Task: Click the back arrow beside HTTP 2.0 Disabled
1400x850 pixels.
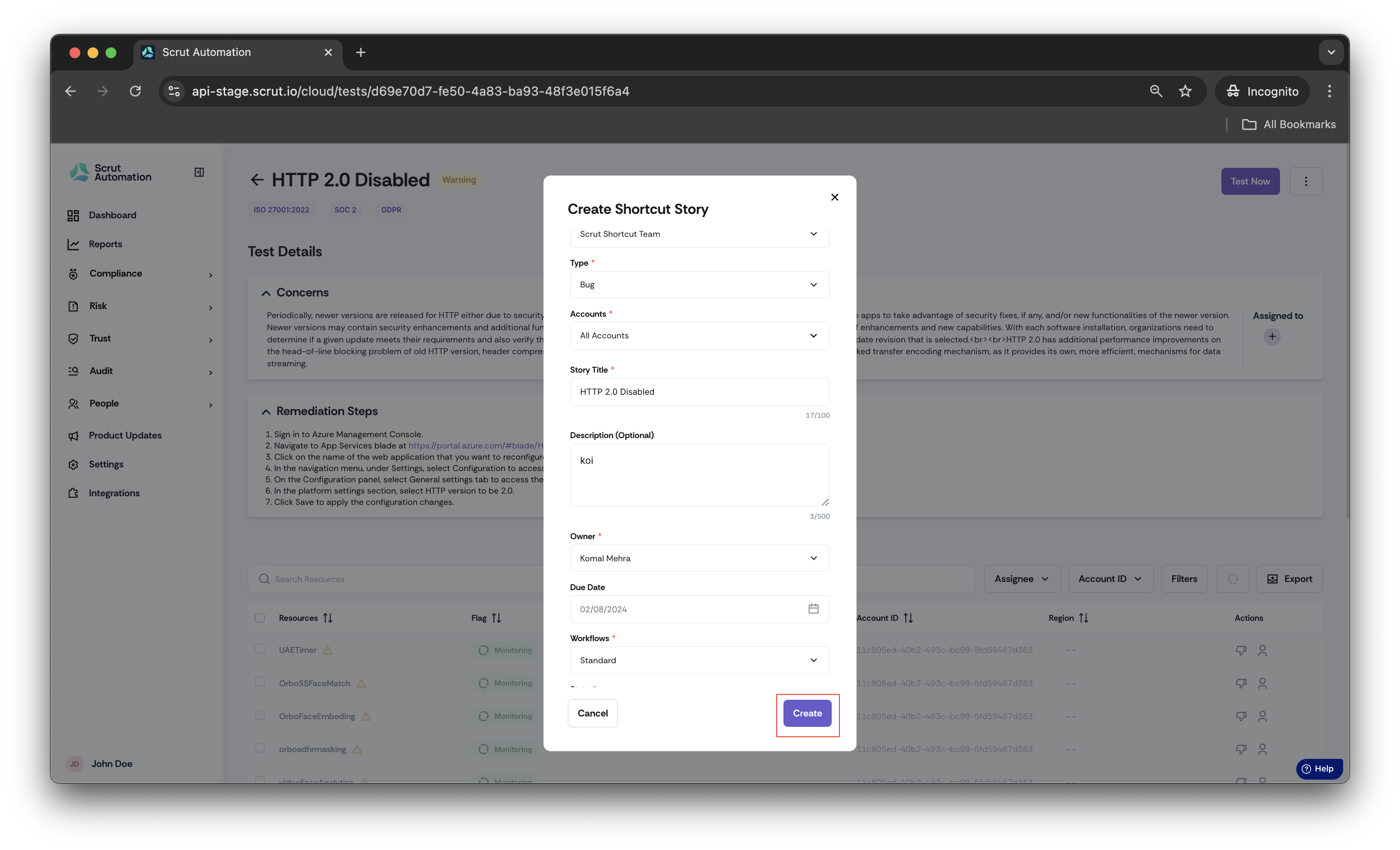Action: tap(257, 180)
